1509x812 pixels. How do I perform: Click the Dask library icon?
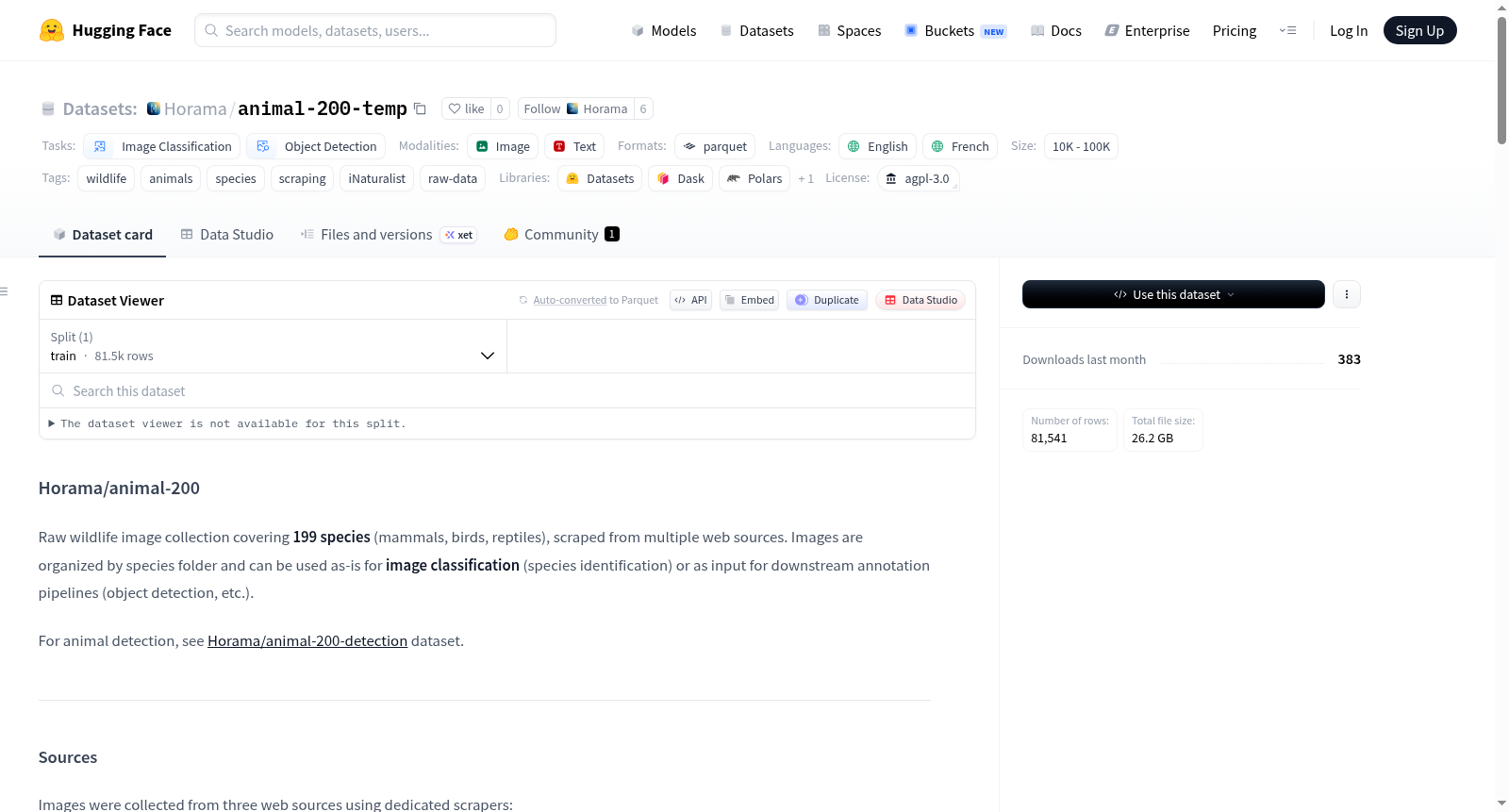(664, 178)
